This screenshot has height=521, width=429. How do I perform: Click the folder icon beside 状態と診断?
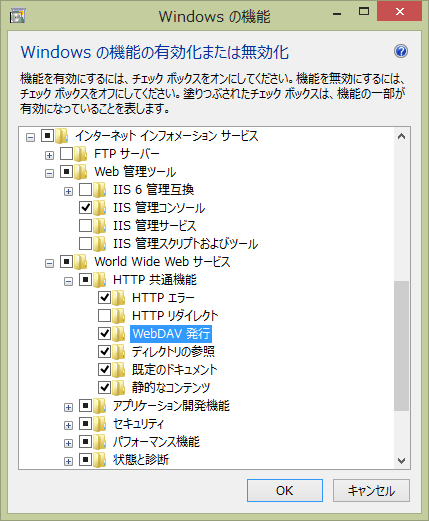[x=100, y=460]
